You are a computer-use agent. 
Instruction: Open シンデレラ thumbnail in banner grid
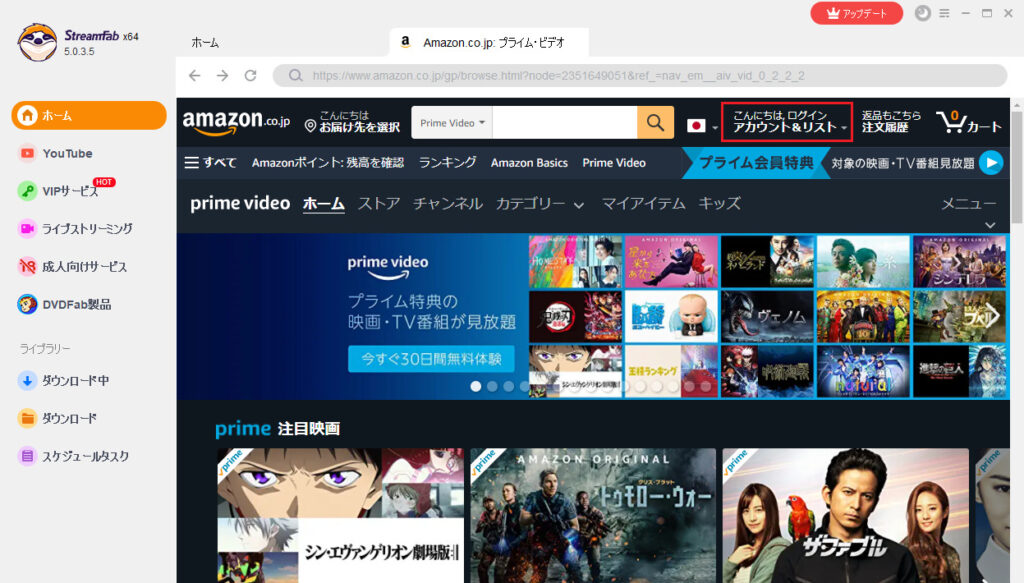959,262
